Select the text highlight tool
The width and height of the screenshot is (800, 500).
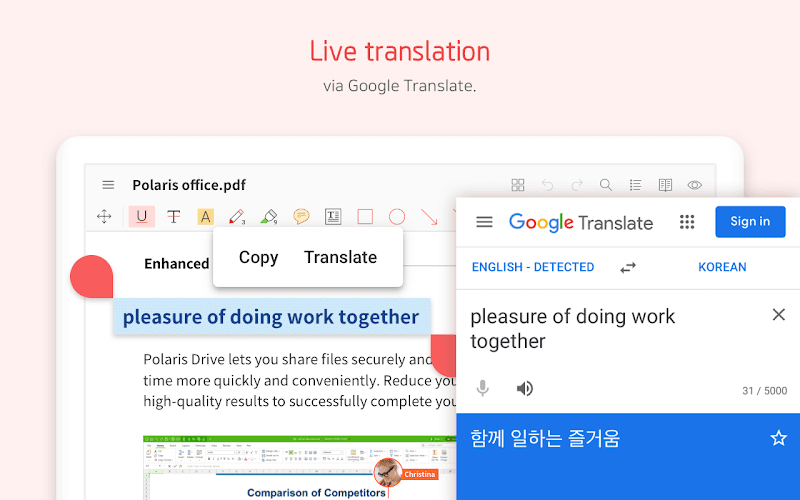(x=205, y=216)
